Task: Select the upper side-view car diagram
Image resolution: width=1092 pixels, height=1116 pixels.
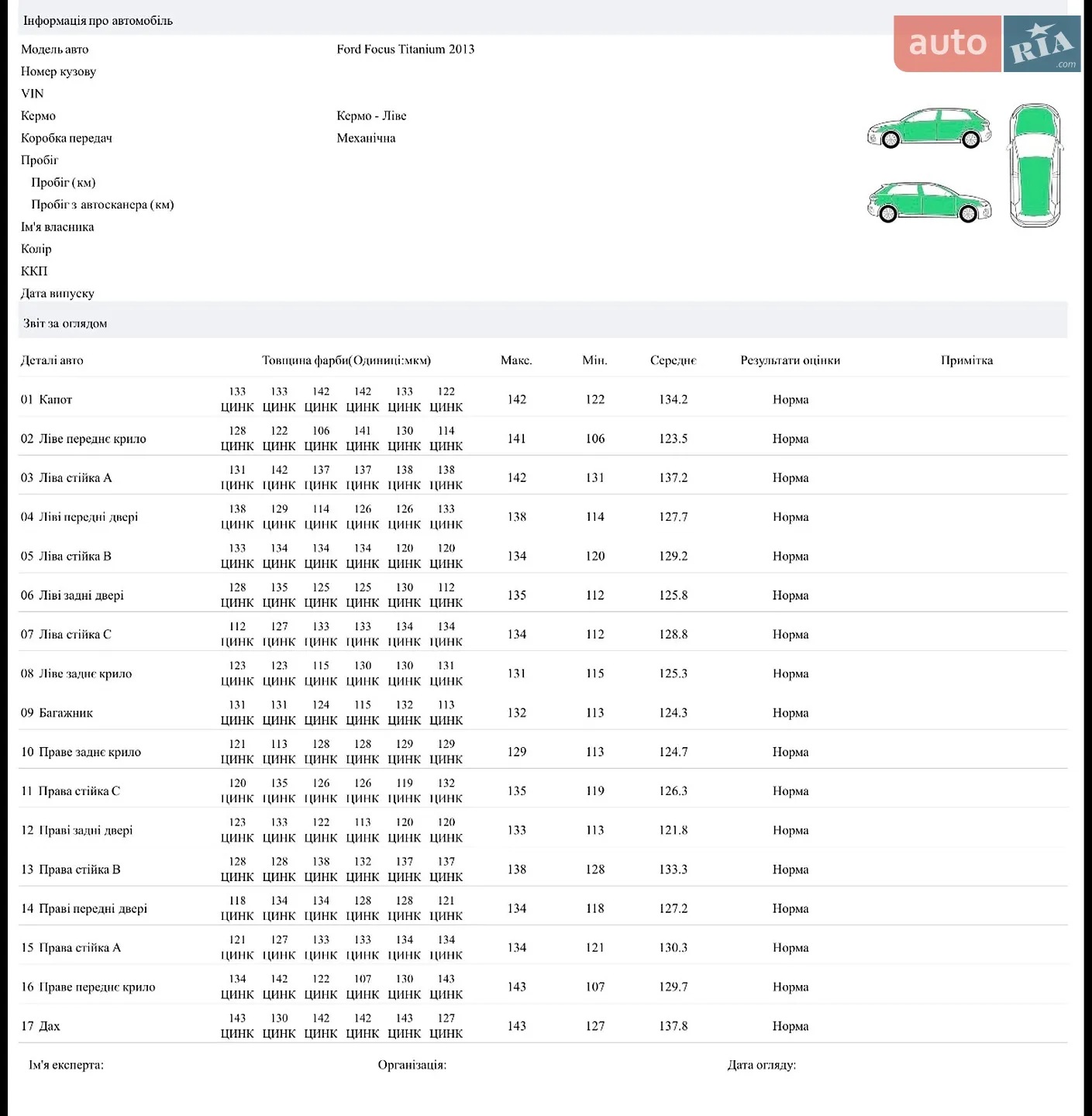Action: tap(929, 128)
